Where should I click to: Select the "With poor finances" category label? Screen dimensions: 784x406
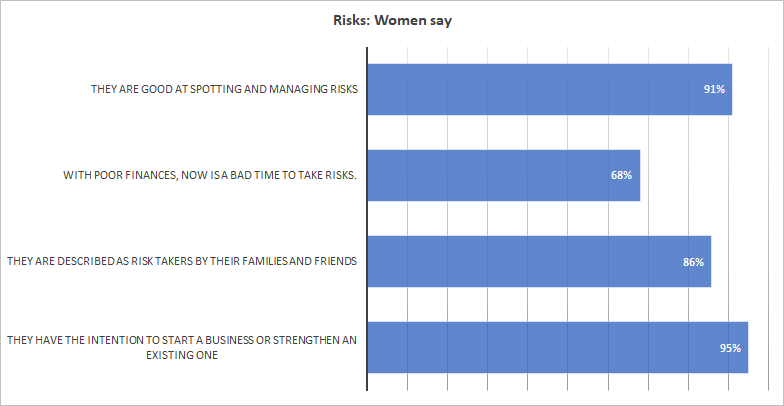tap(210, 176)
